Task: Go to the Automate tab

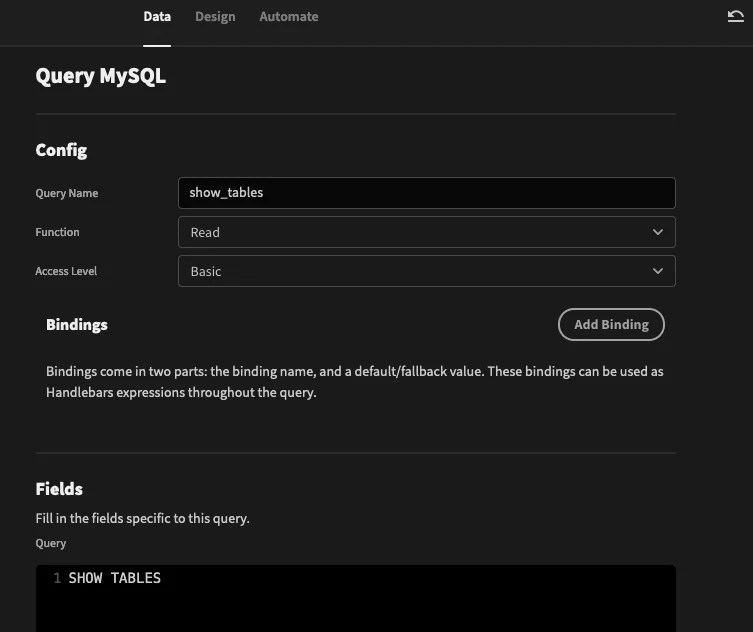Action: [x=289, y=17]
